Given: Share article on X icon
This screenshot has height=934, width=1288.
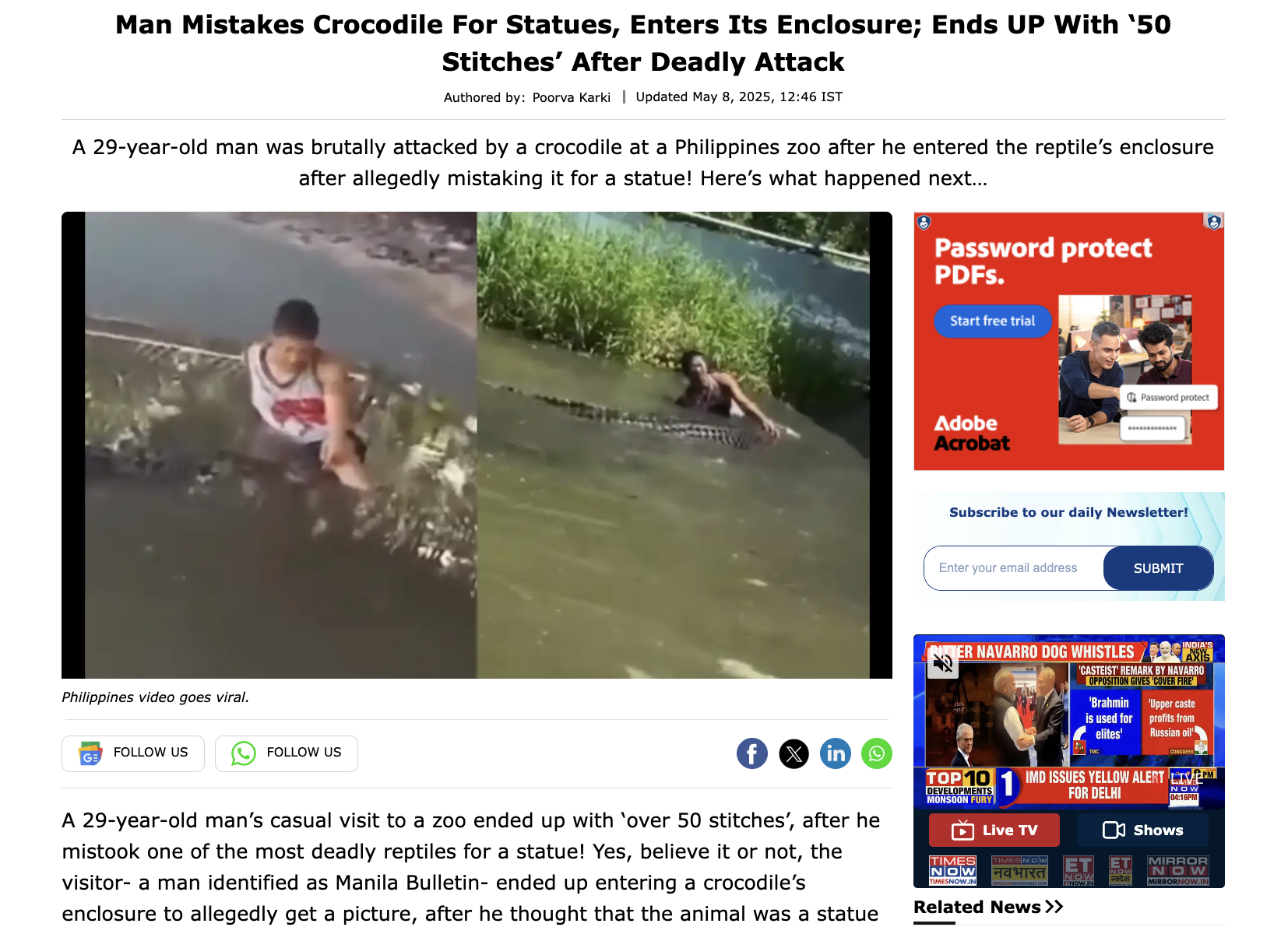Looking at the screenshot, I should pyautogui.click(x=794, y=753).
